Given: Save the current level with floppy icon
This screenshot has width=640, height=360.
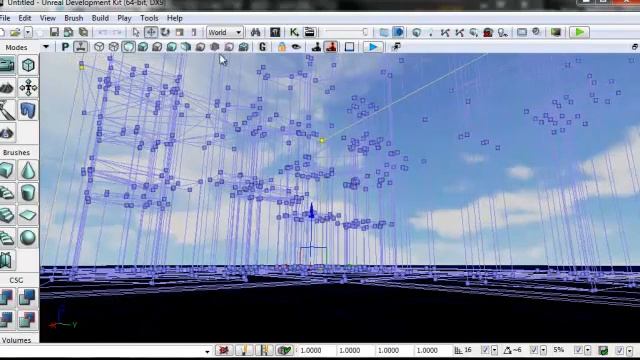Looking at the screenshot, I should tap(54, 32).
